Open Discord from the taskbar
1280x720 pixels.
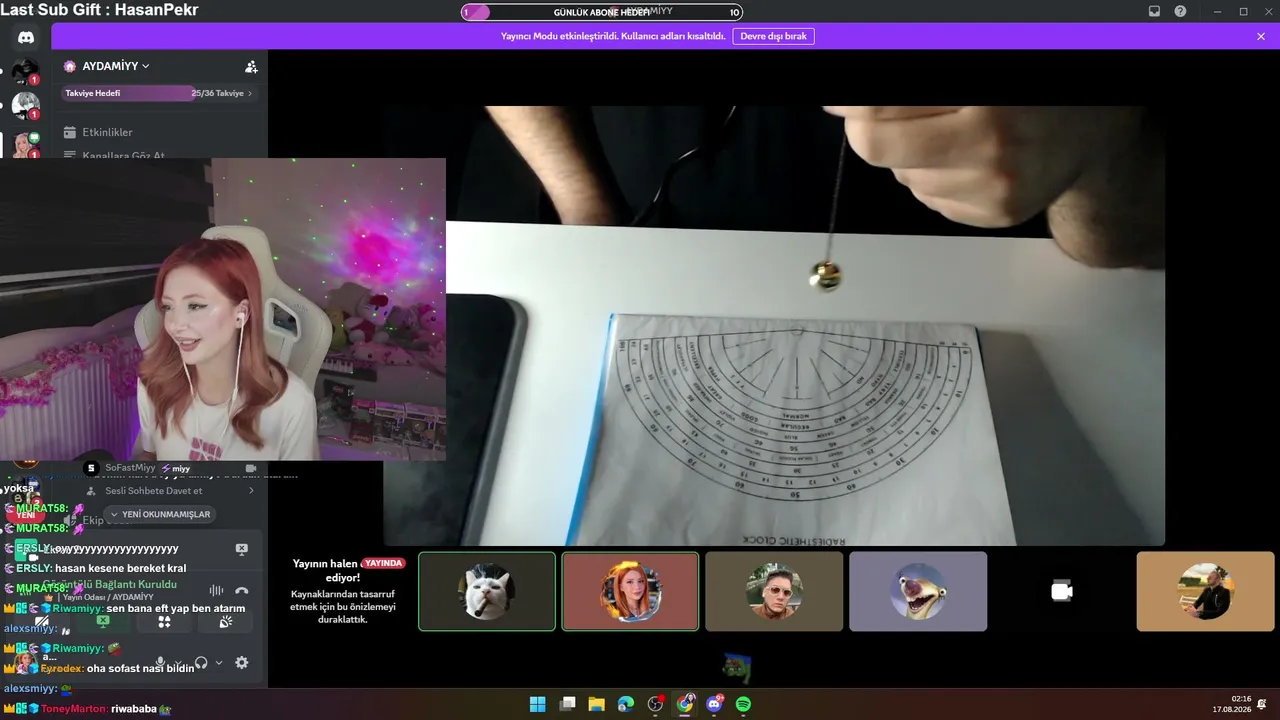714,704
